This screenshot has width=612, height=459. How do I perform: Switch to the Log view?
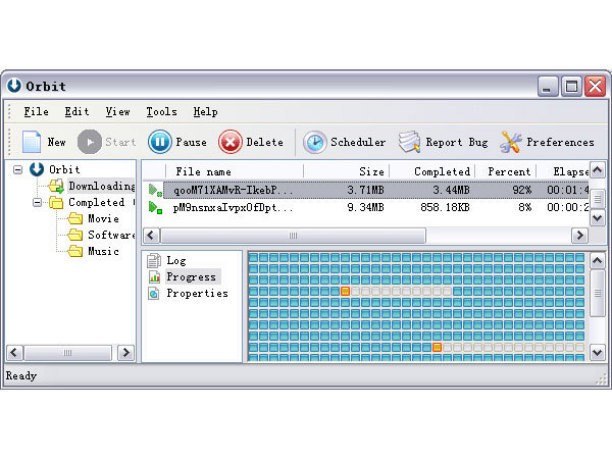176,260
